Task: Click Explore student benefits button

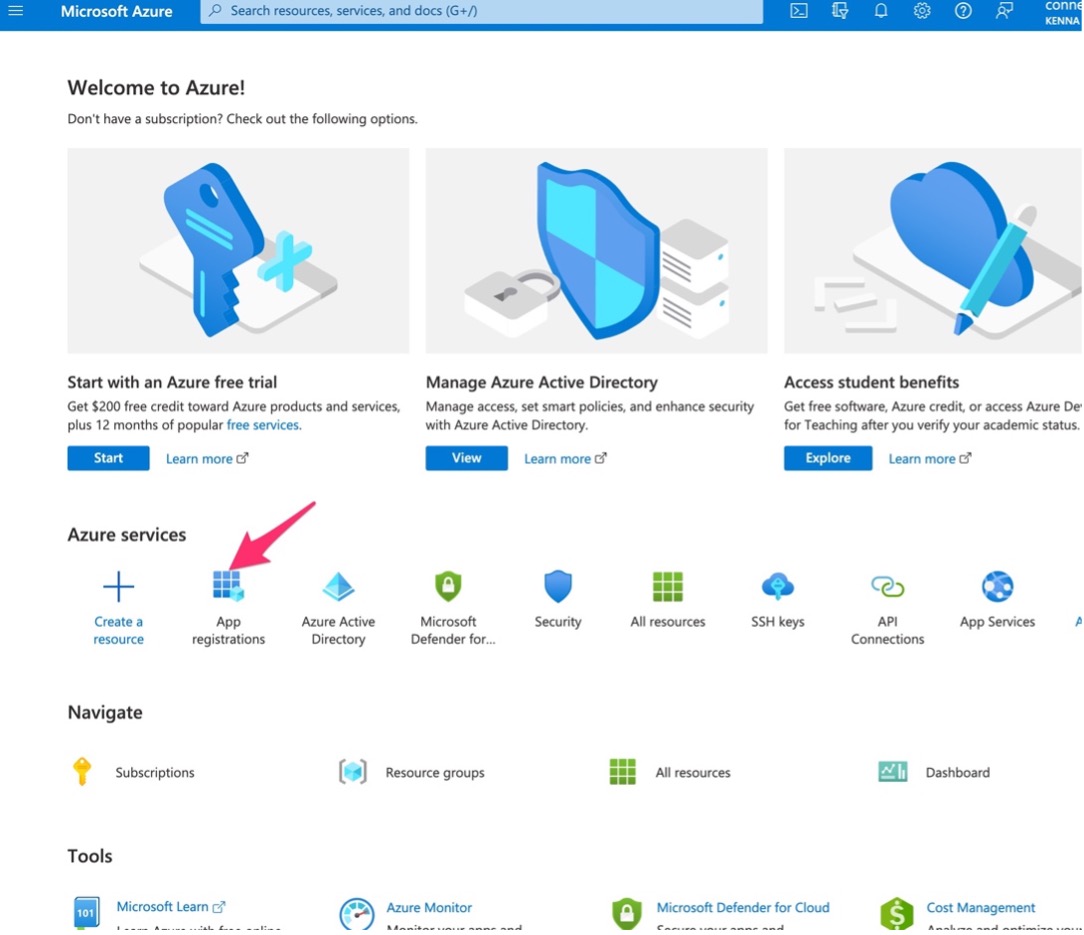Action: point(828,458)
